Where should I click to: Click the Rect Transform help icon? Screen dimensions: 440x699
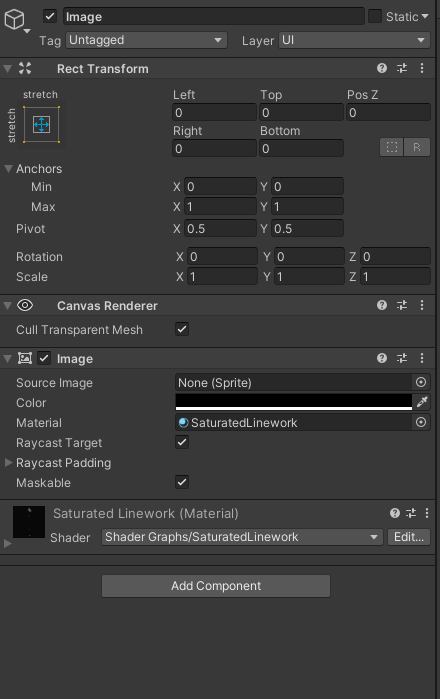point(382,68)
